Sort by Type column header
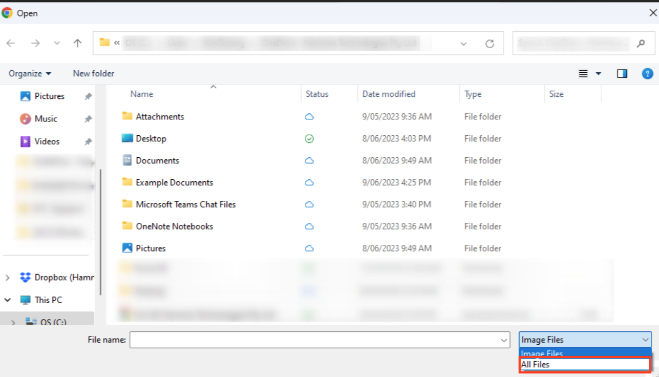Viewport: 659px width, 377px height. [x=473, y=94]
